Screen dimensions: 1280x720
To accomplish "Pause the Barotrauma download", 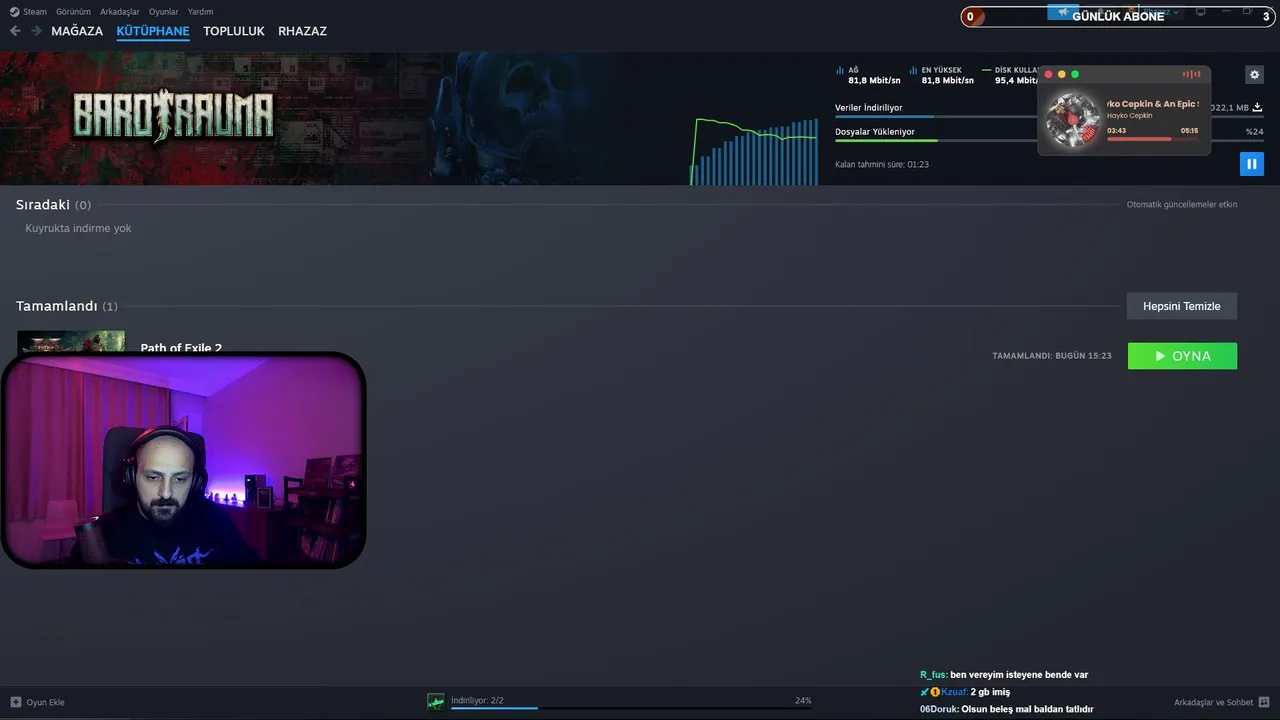I will 1251,164.
